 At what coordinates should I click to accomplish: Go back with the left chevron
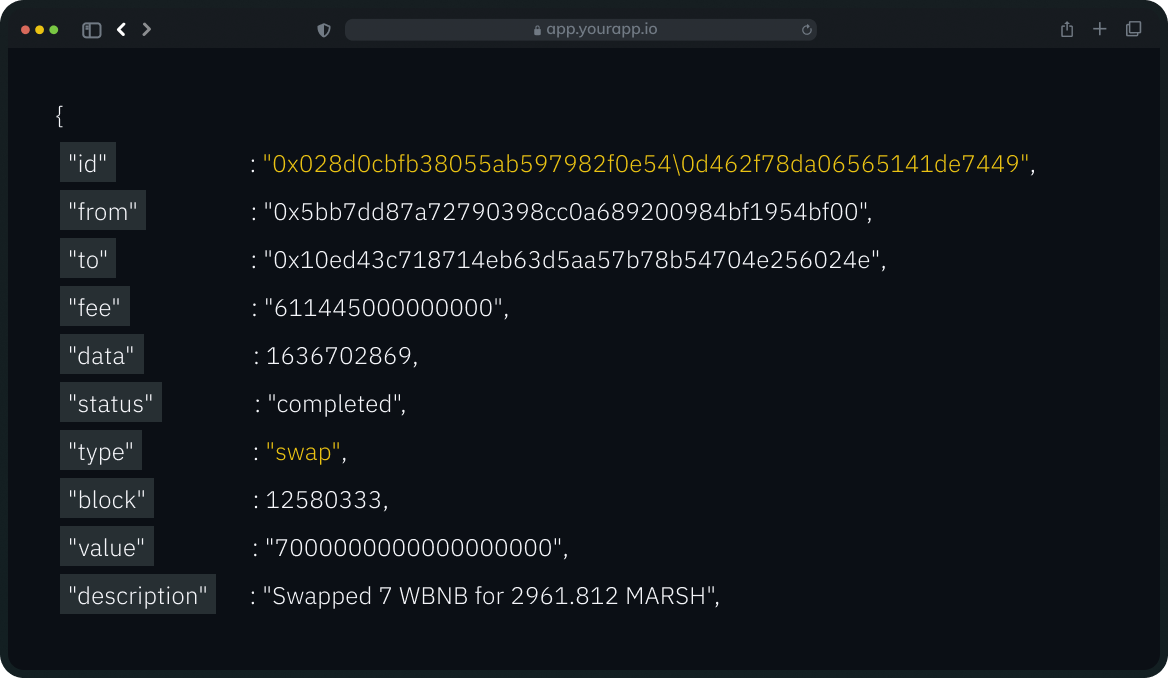click(121, 30)
